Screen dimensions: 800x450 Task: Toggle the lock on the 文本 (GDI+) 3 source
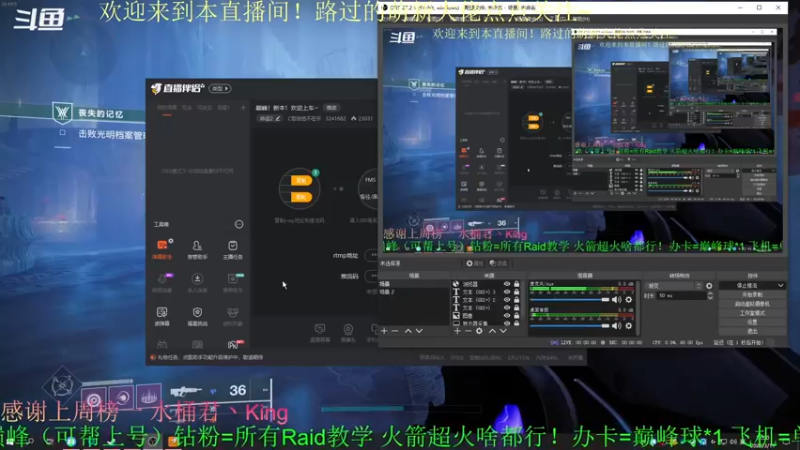(516, 292)
